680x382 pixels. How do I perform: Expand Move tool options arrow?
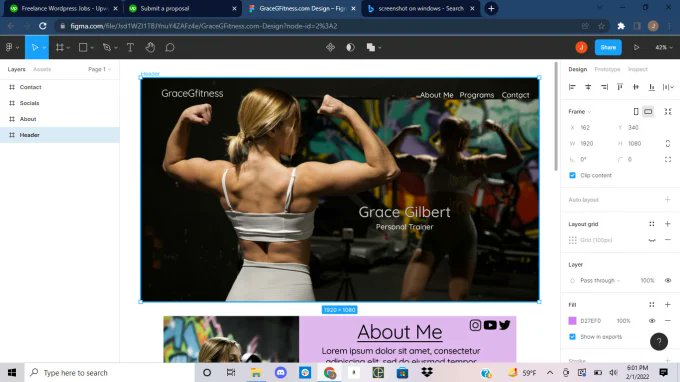tap(44, 48)
